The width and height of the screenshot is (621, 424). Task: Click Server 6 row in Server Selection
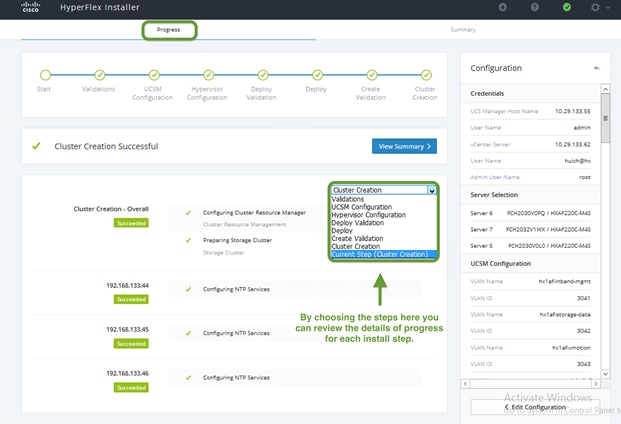tap(530, 213)
